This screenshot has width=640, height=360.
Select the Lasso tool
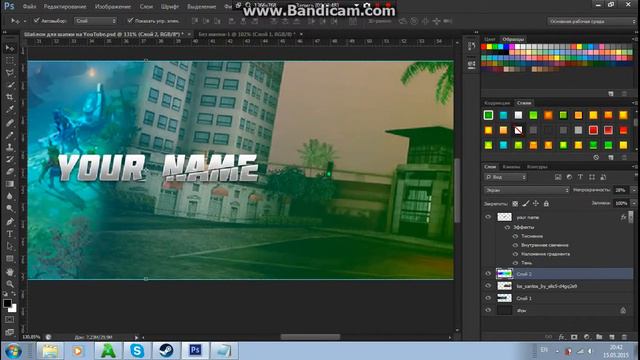coord(10,73)
